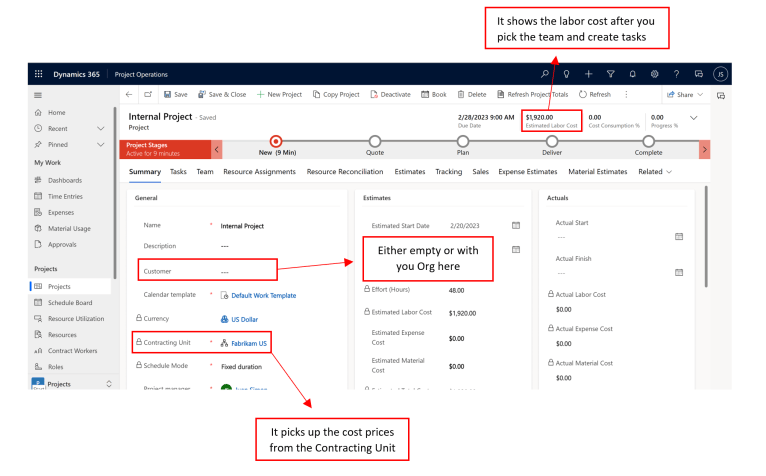Open Resource Reconciliation tab
766x476 pixels.
[x=345, y=172]
